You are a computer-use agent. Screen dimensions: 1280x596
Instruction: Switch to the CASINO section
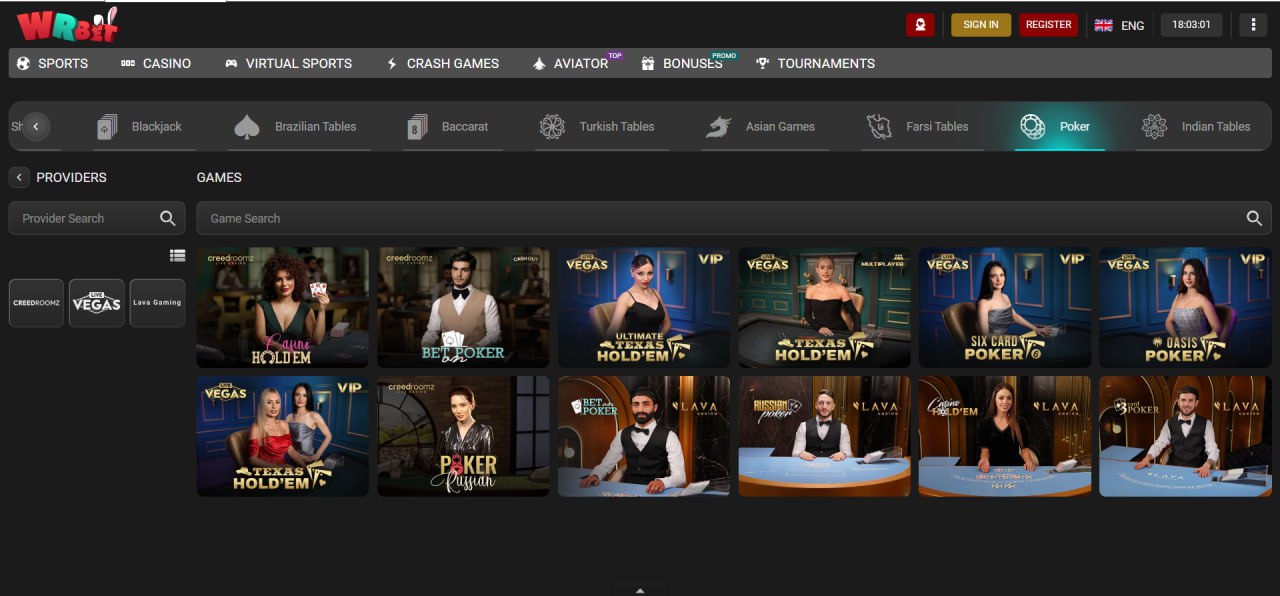[155, 63]
